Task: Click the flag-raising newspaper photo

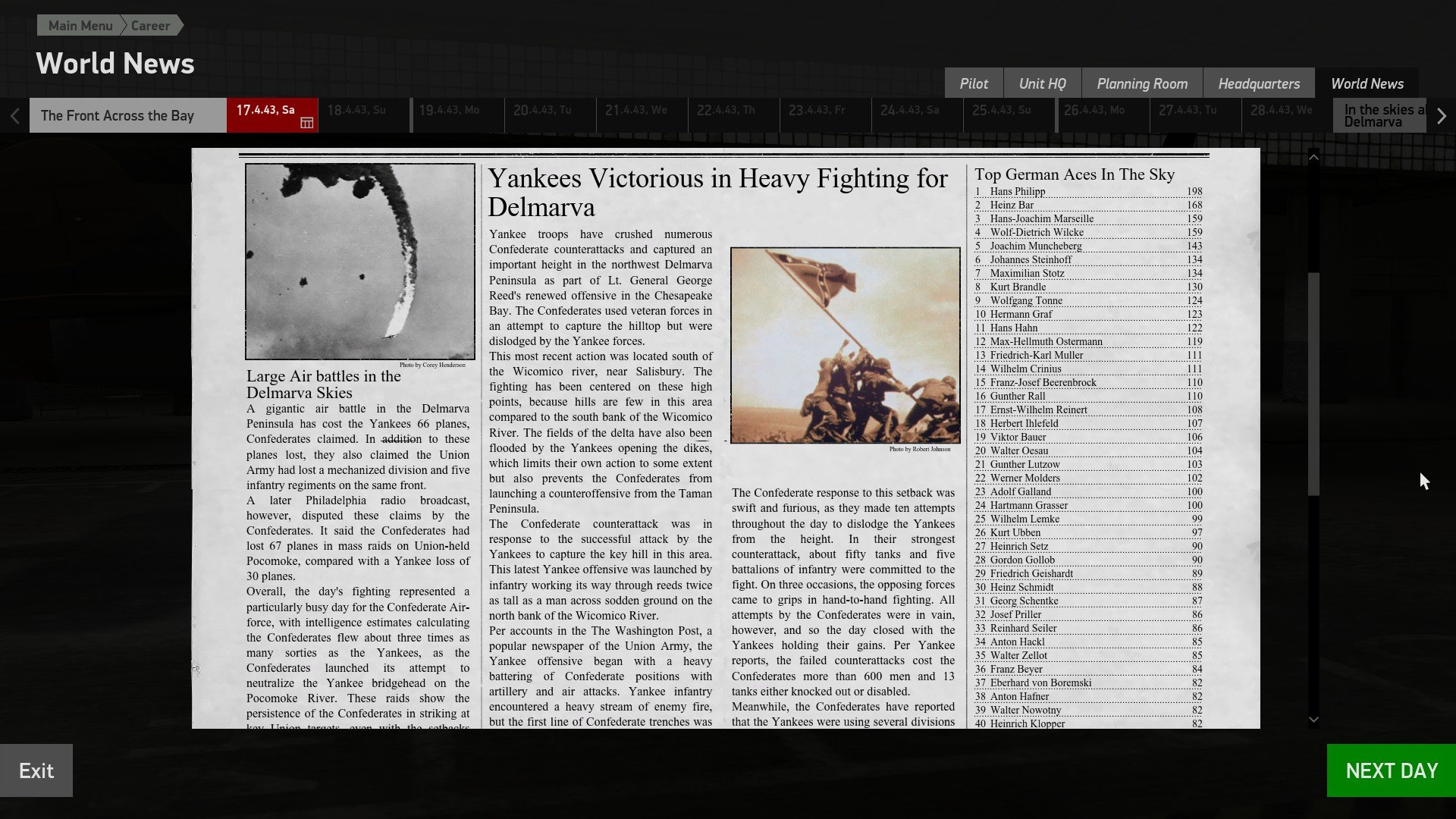Action: pyautogui.click(x=845, y=345)
